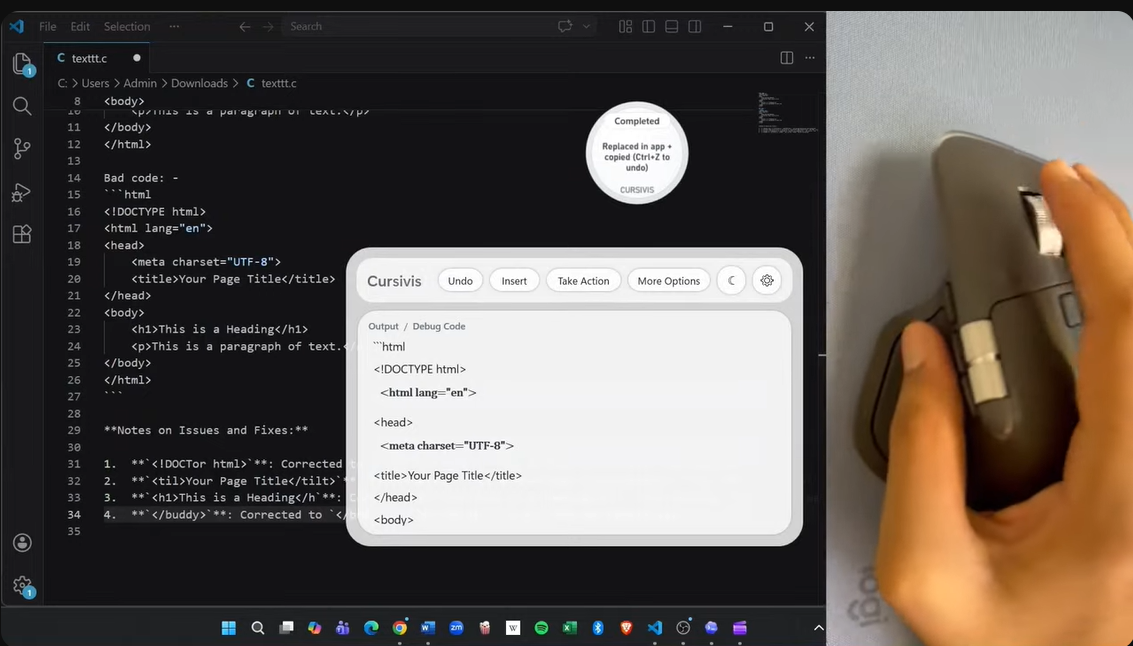
Task: Open Cursivis settings with the gear icon
Action: pos(767,280)
